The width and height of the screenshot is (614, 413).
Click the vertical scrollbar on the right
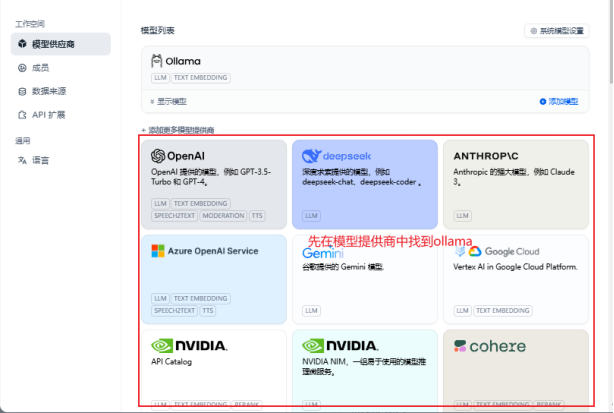point(611,41)
